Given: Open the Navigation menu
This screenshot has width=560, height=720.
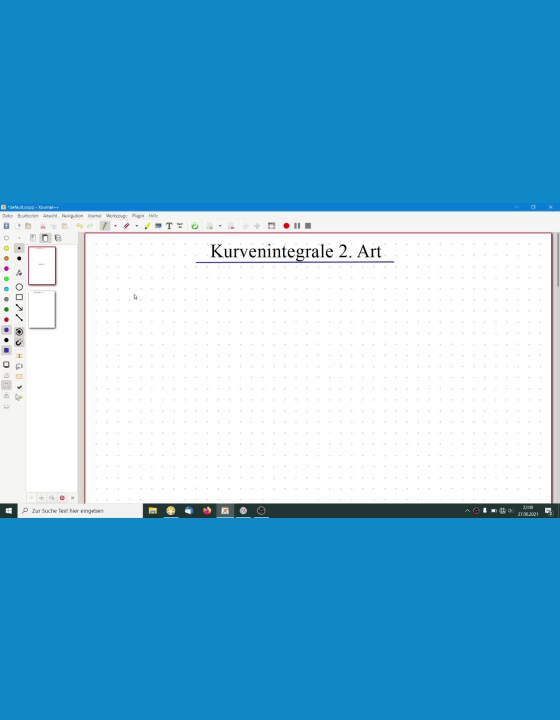Looking at the screenshot, I should click(73, 215).
